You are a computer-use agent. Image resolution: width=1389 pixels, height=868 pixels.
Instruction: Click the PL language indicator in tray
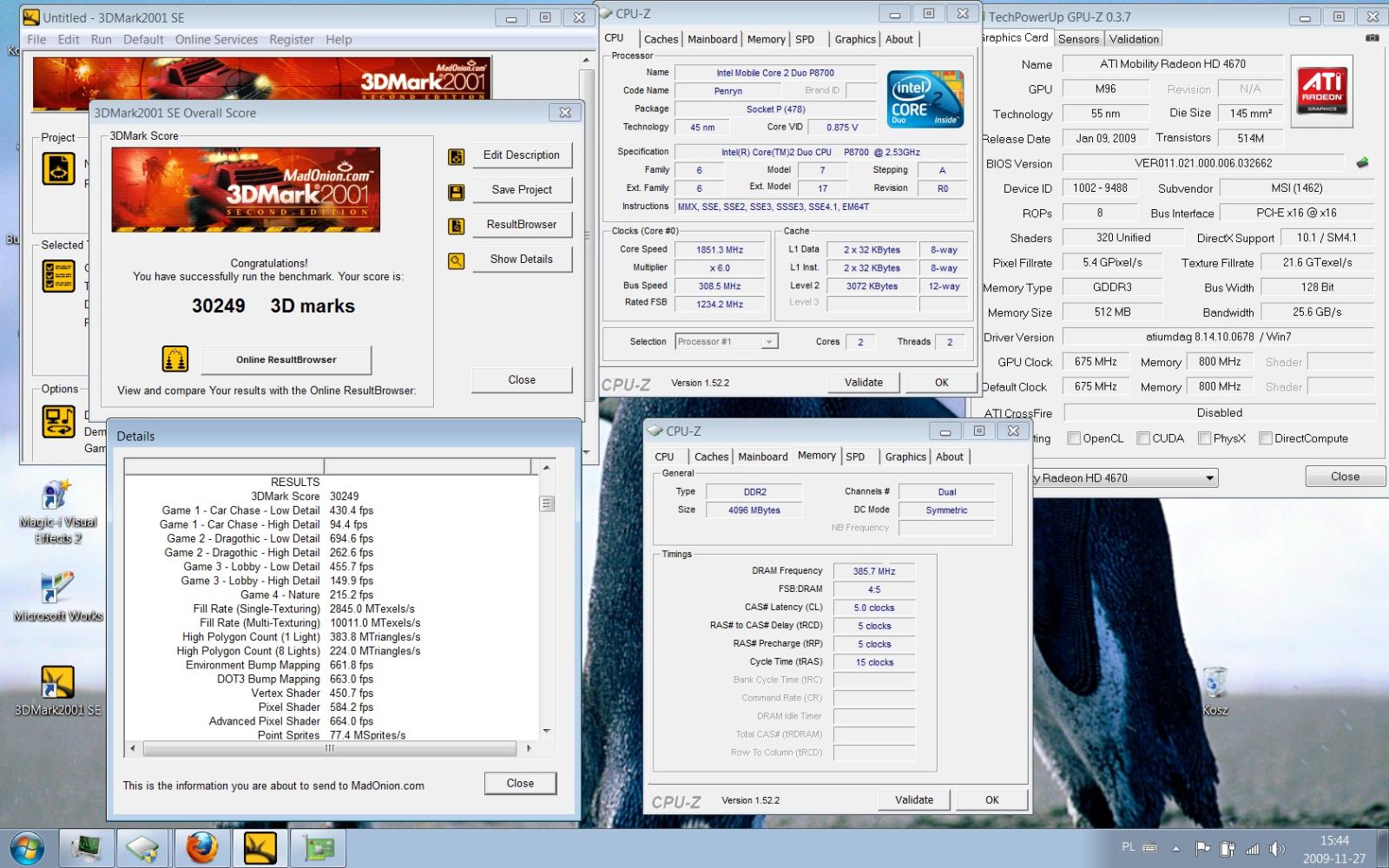click(1128, 846)
